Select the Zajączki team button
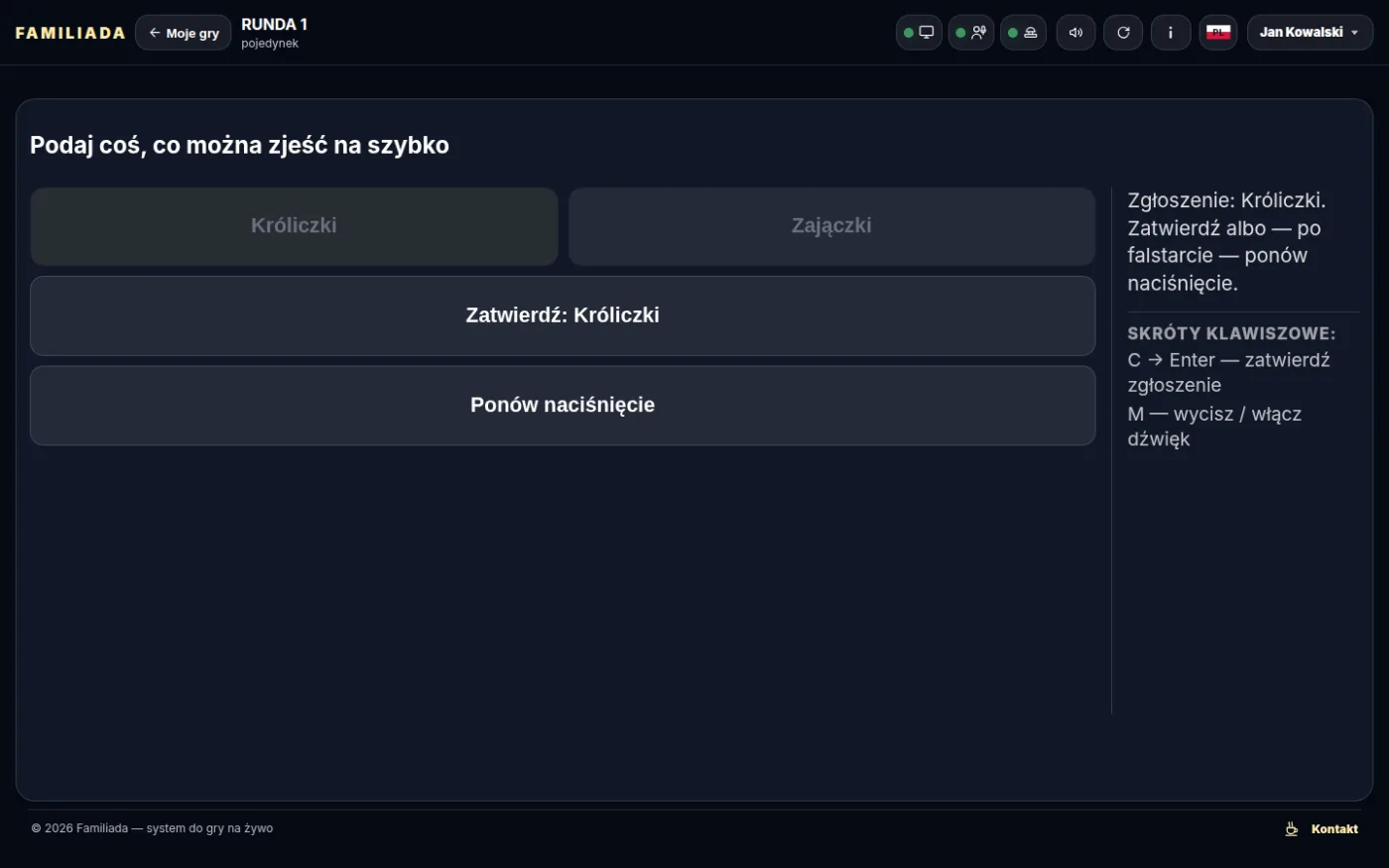 831,226
